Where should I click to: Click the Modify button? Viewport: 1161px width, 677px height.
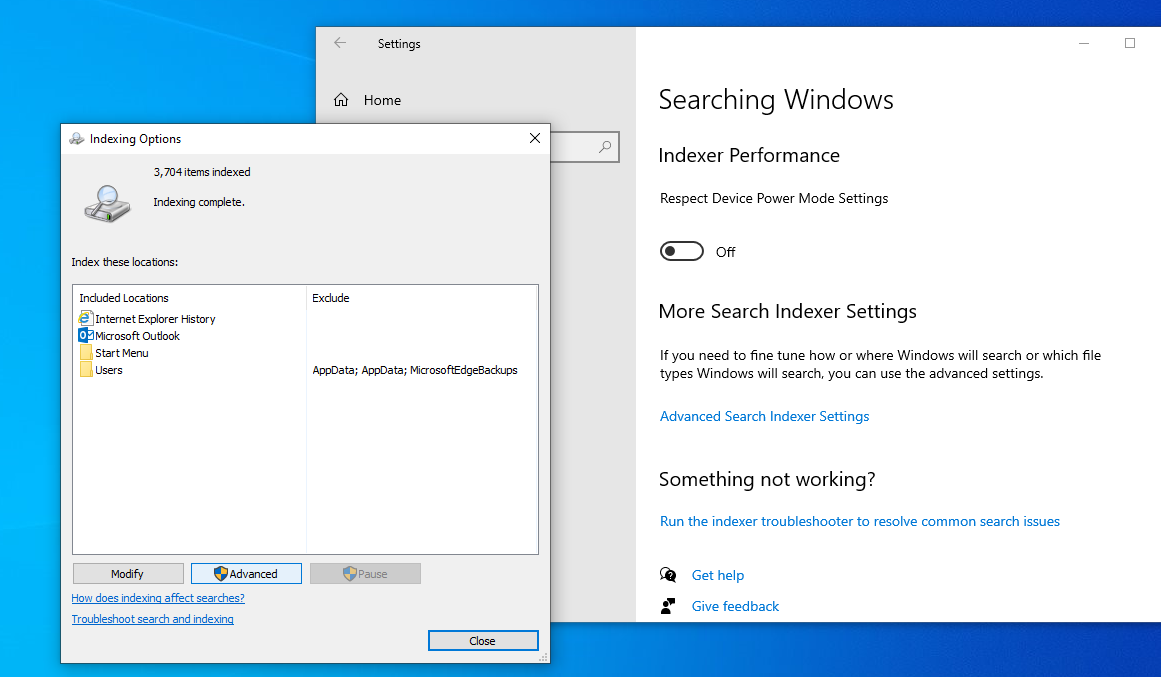(128, 573)
